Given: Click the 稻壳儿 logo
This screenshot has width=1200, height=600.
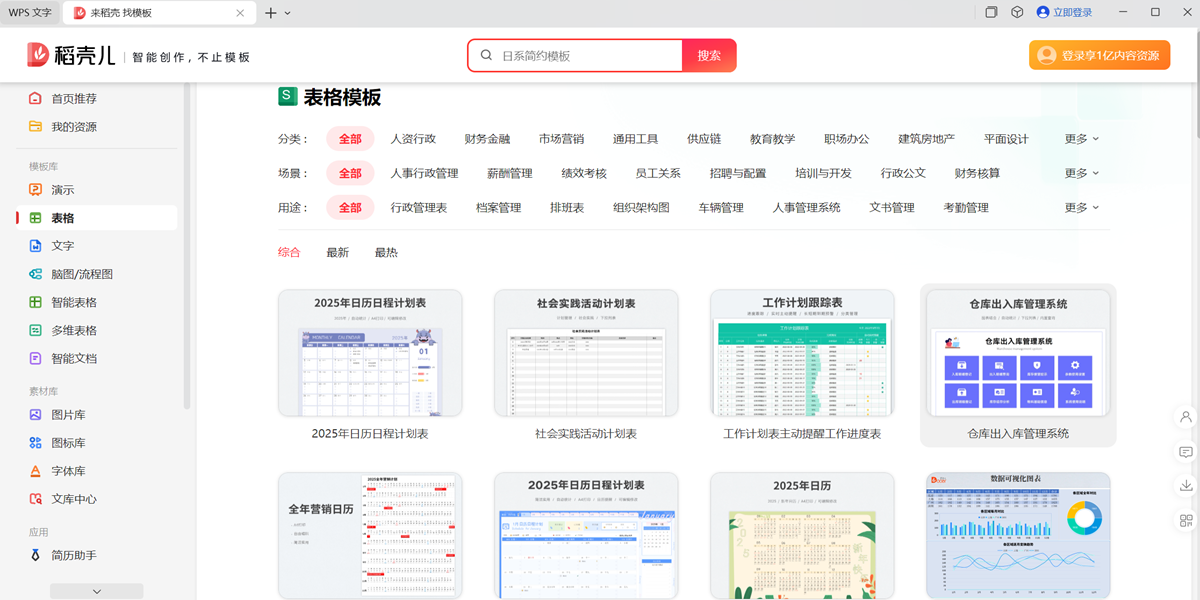Looking at the screenshot, I should (72, 56).
